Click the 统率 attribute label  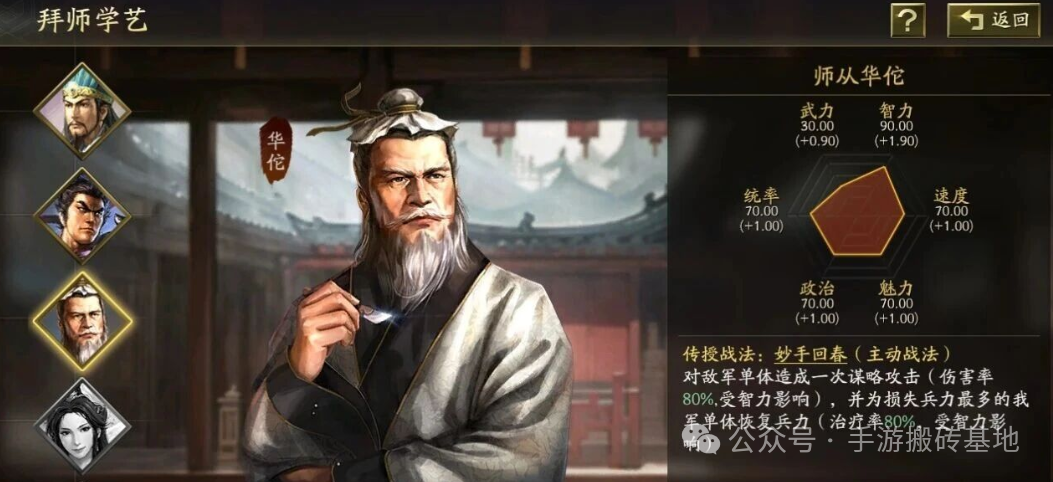click(x=762, y=196)
